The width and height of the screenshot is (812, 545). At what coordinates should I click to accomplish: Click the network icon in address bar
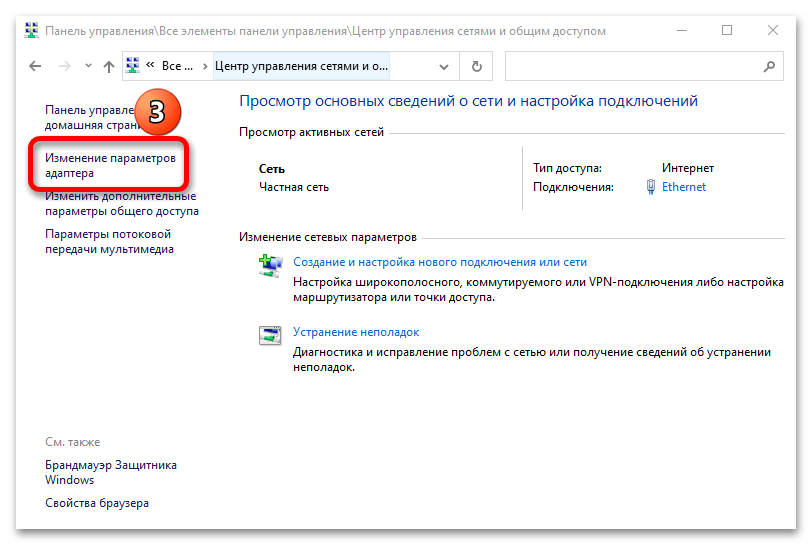coord(133,65)
